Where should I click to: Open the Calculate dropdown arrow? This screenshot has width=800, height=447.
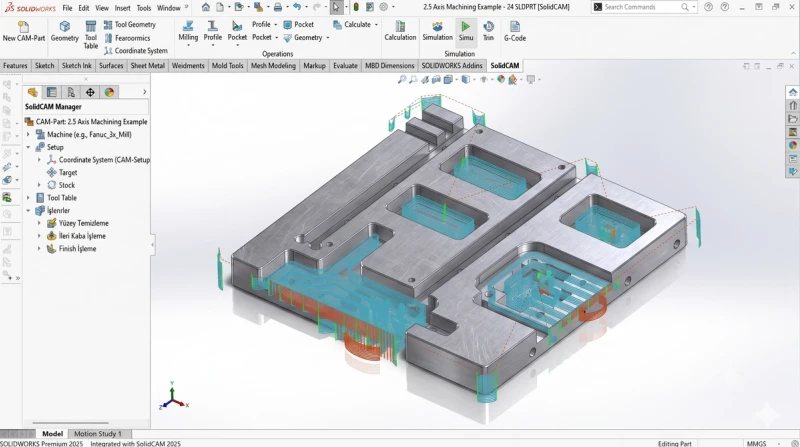[x=376, y=24]
